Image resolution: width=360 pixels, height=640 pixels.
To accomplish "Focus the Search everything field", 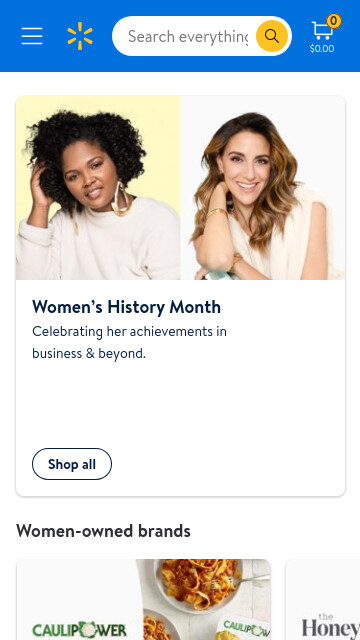I will [x=188, y=36].
